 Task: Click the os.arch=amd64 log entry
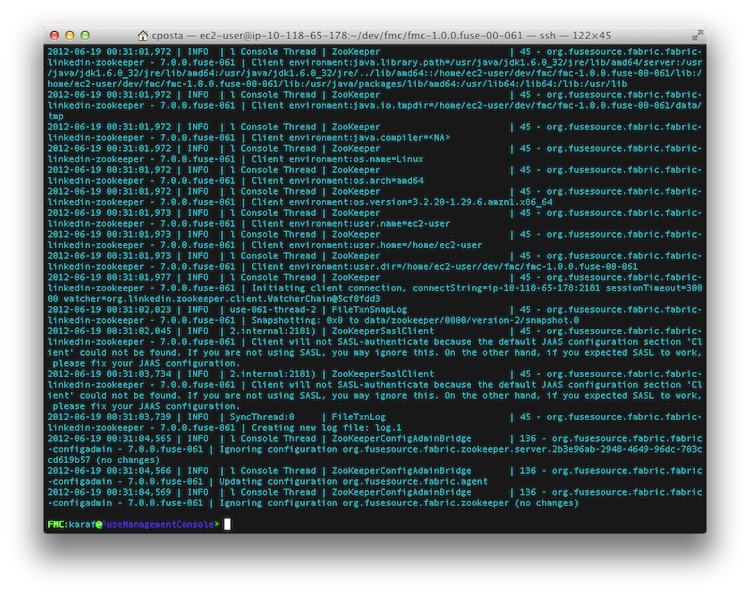[x=337, y=180]
